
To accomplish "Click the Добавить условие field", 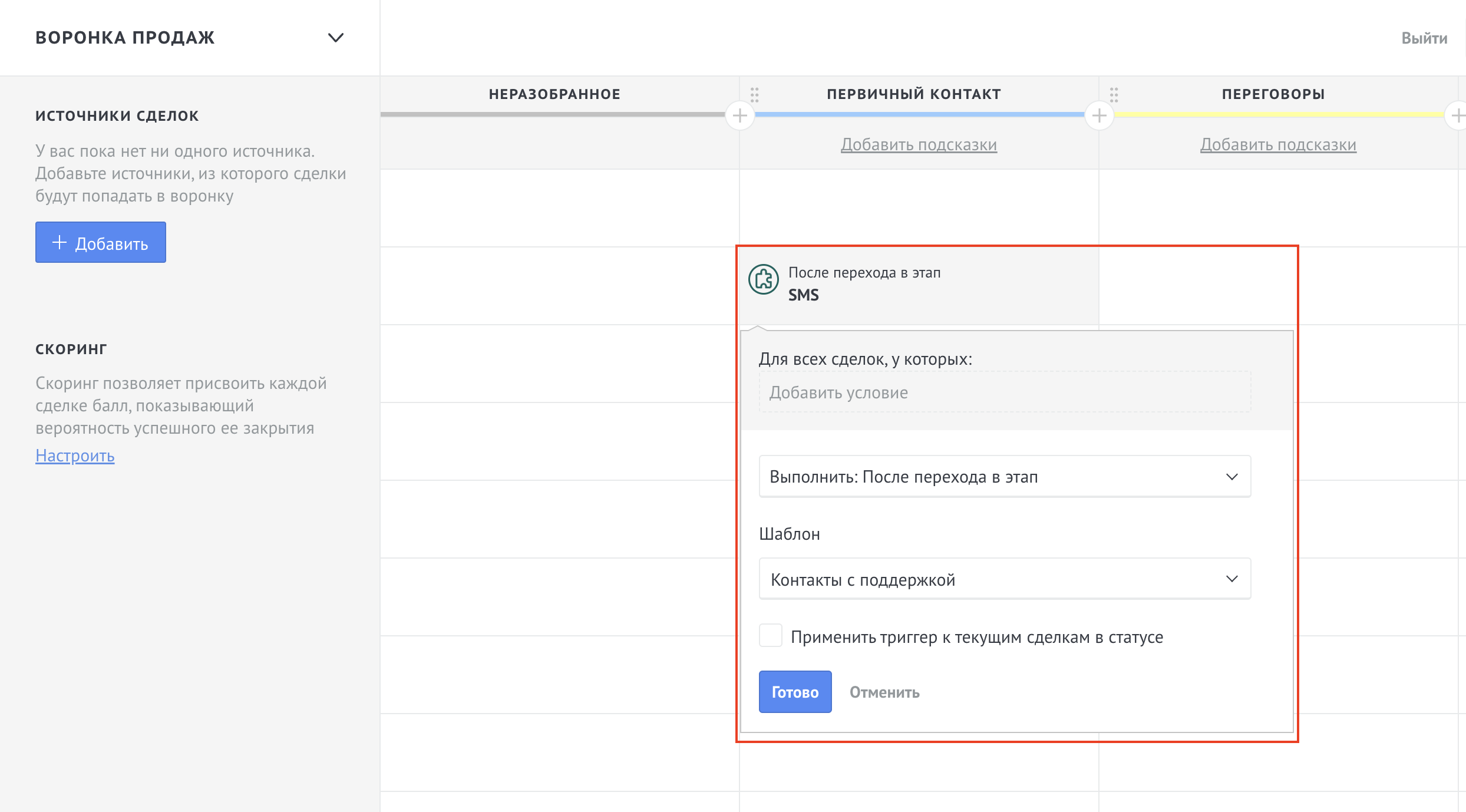I will pos(1005,392).
